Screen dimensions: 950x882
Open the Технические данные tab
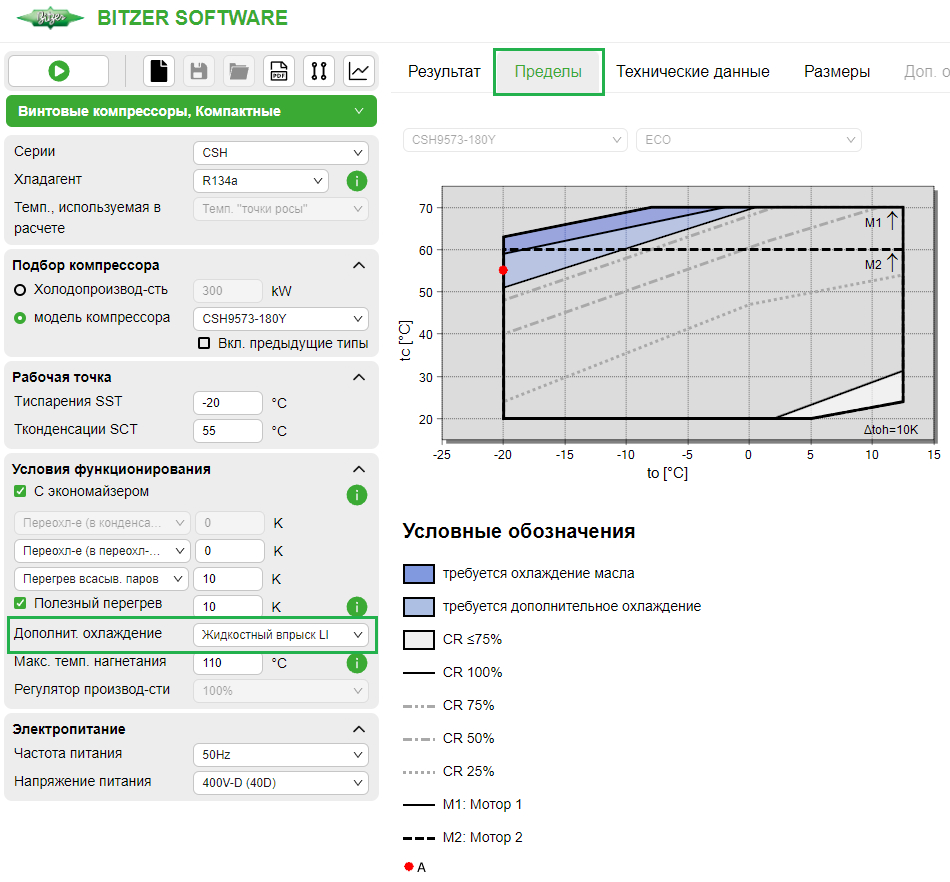click(x=692, y=72)
